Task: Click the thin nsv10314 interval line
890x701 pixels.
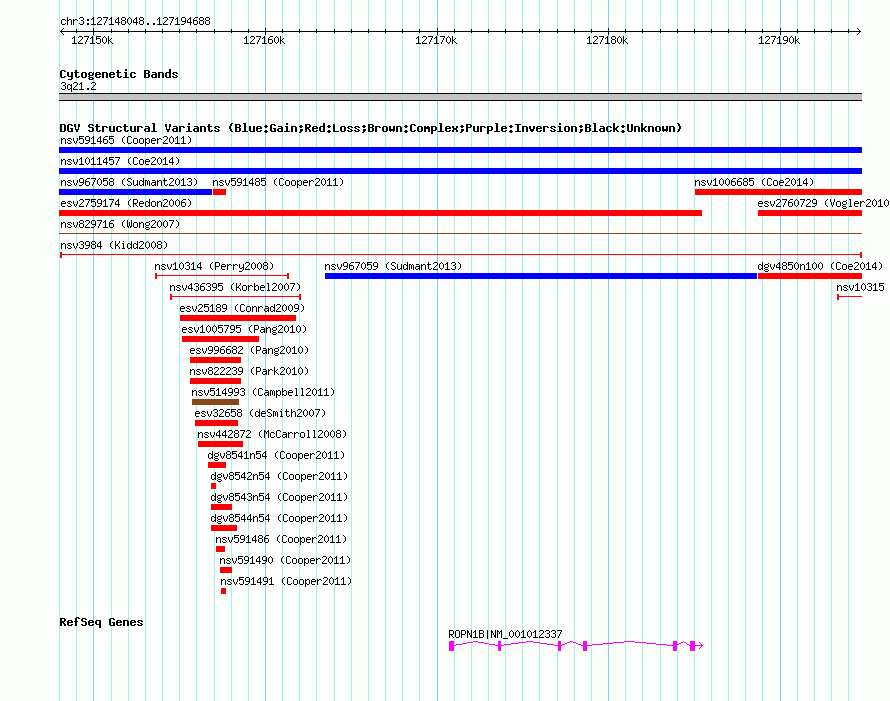Action: tap(222, 276)
